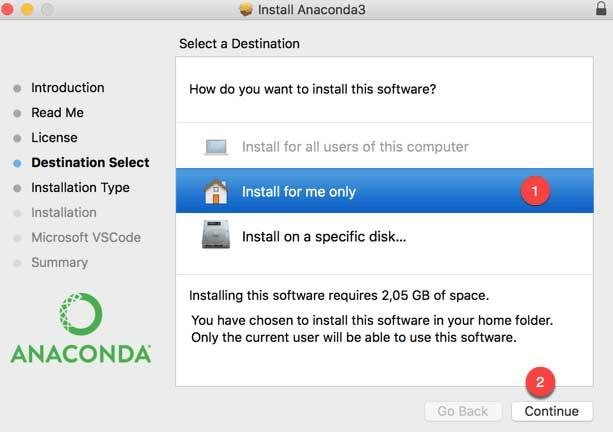Jump to the License step

(54, 138)
